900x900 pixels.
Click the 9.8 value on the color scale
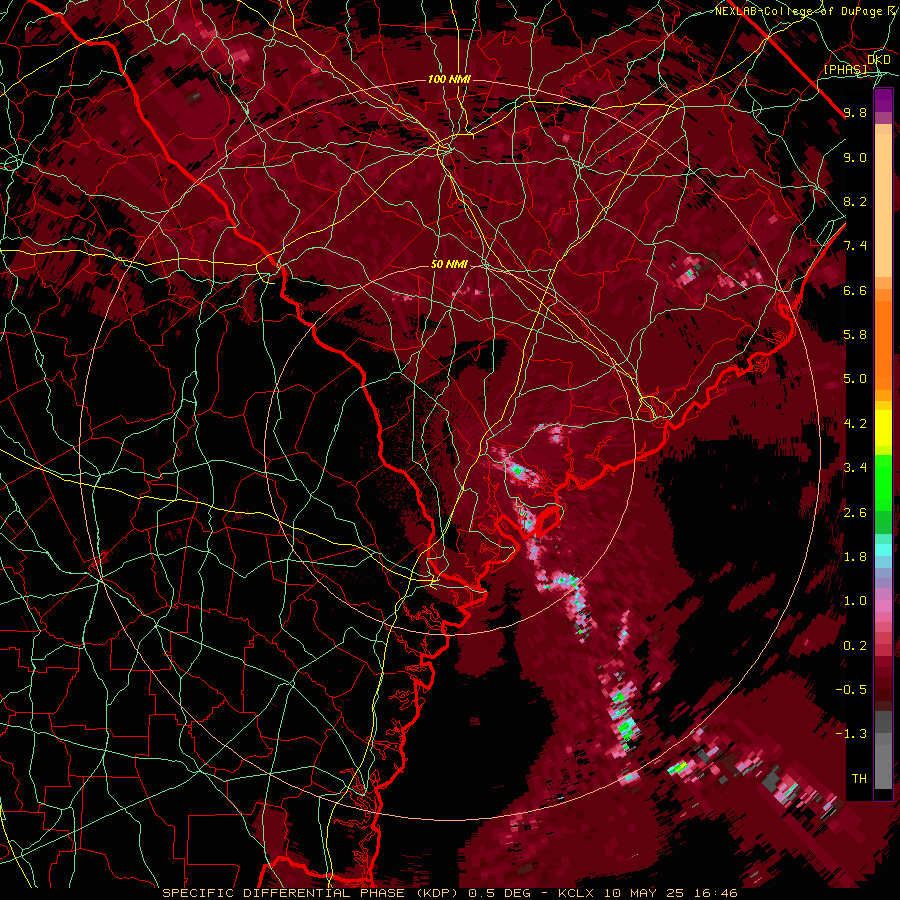(855, 112)
